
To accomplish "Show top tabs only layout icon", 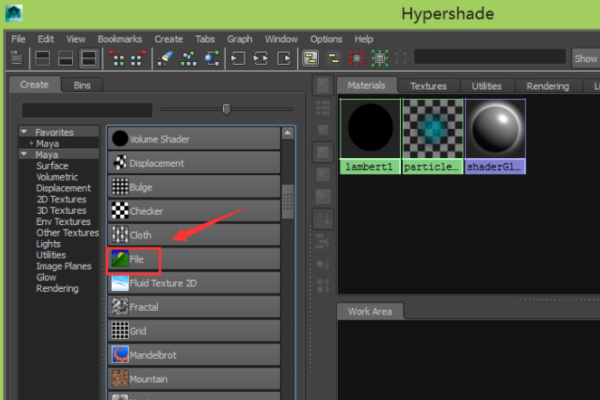I will [42, 59].
